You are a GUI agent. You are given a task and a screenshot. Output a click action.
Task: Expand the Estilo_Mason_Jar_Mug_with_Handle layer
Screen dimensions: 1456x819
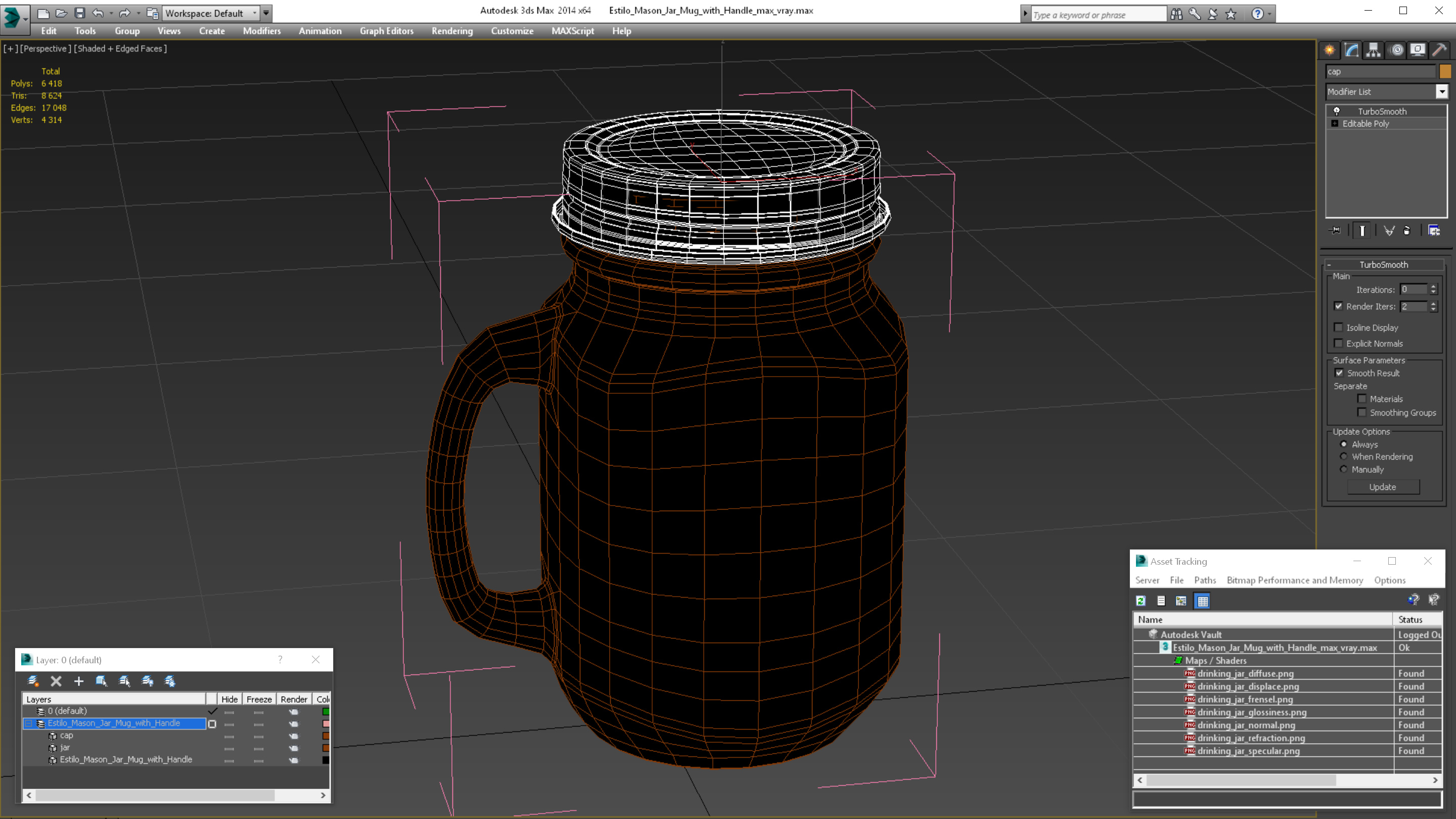(27, 722)
